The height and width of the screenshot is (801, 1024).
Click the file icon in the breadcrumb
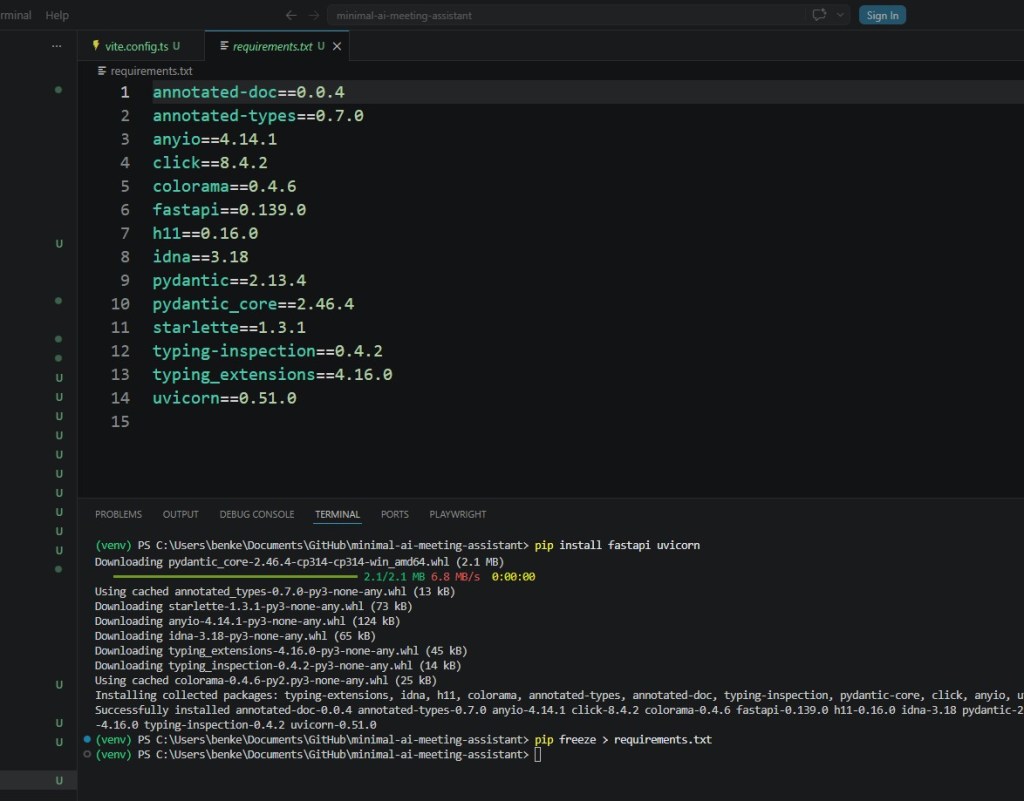point(102,71)
